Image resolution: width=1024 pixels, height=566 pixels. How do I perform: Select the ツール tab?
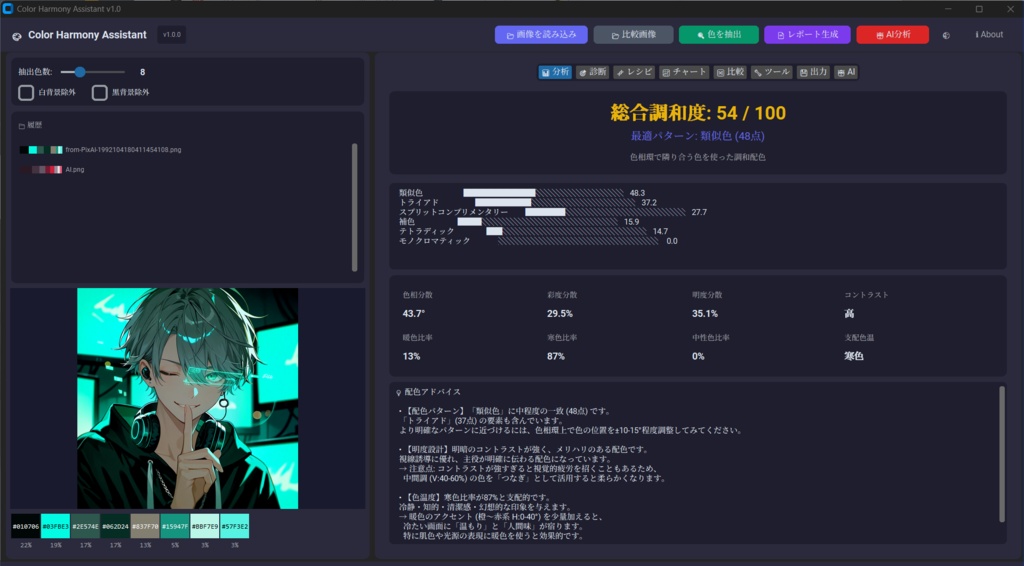(771, 72)
